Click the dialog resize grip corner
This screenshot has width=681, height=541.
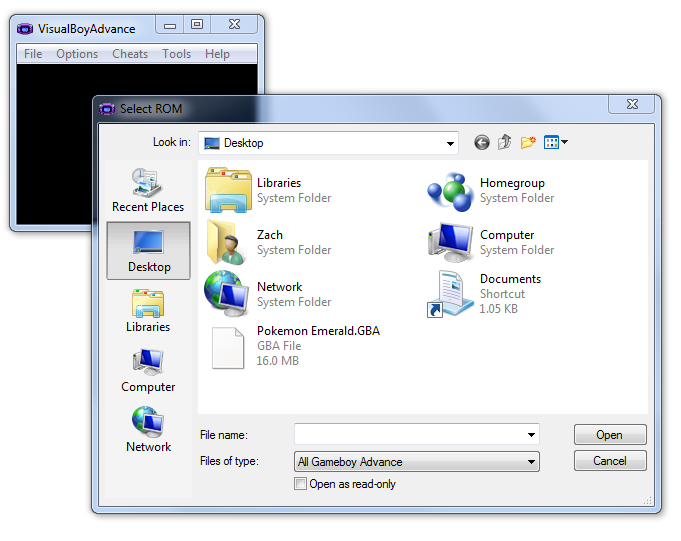(x=648, y=501)
